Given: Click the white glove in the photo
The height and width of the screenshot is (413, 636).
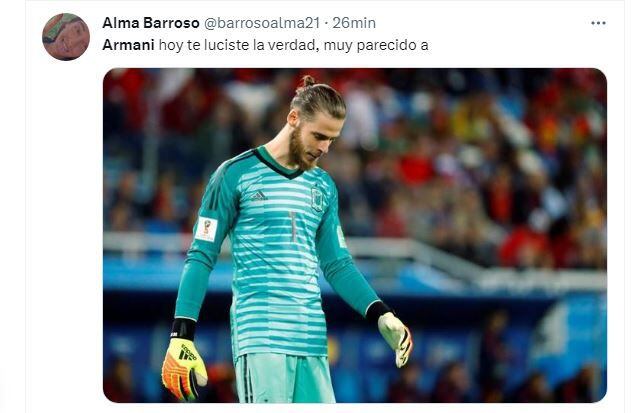Looking at the screenshot, I should tap(395, 338).
